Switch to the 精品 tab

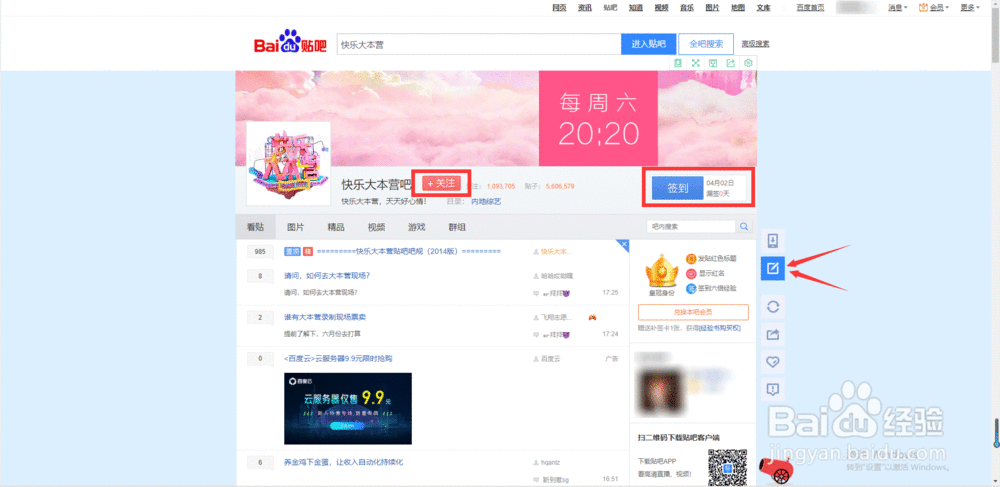pyautogui.click(x=336, y=227)
